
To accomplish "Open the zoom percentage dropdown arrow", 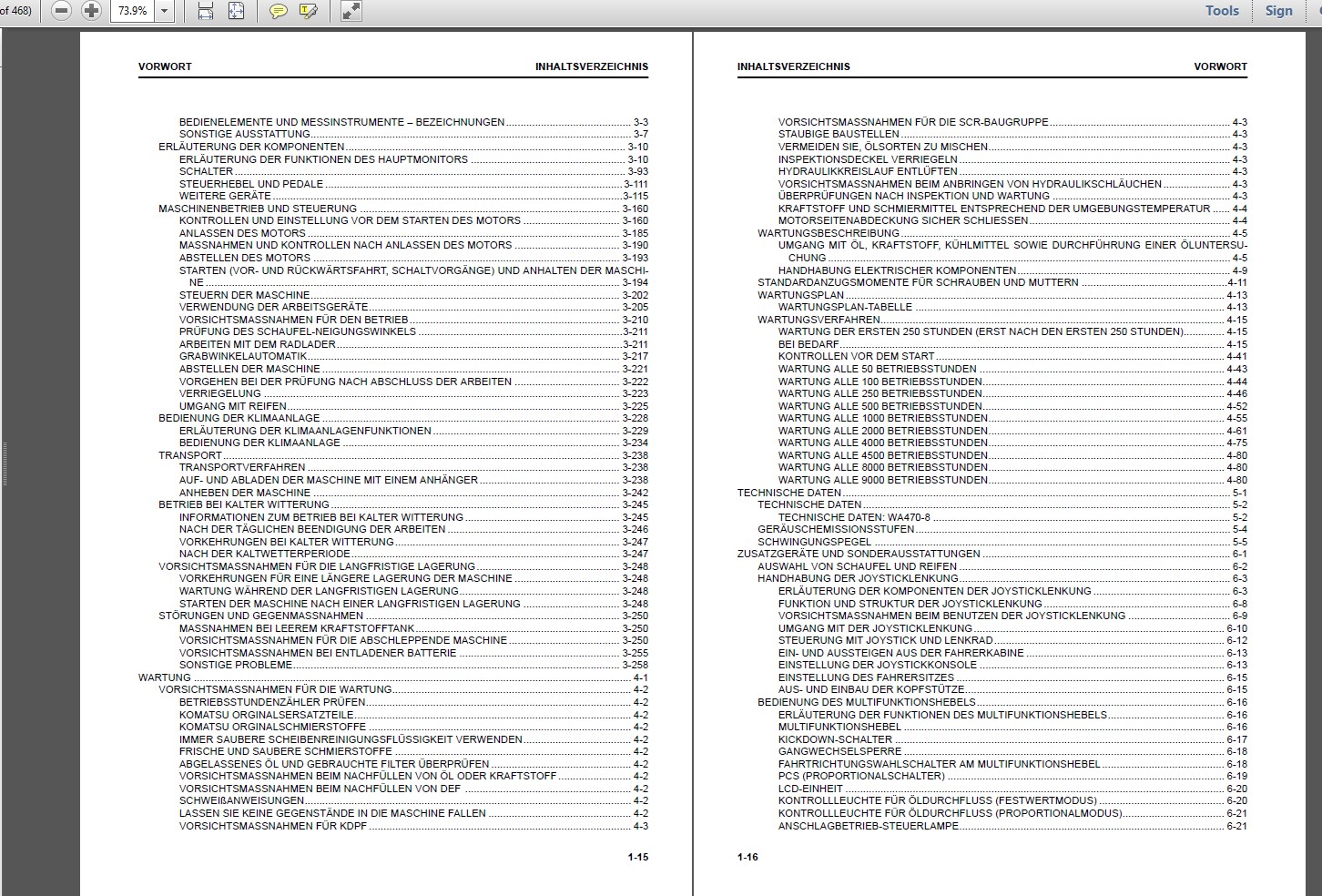I will pyautogui.click(x=164, y=11).
